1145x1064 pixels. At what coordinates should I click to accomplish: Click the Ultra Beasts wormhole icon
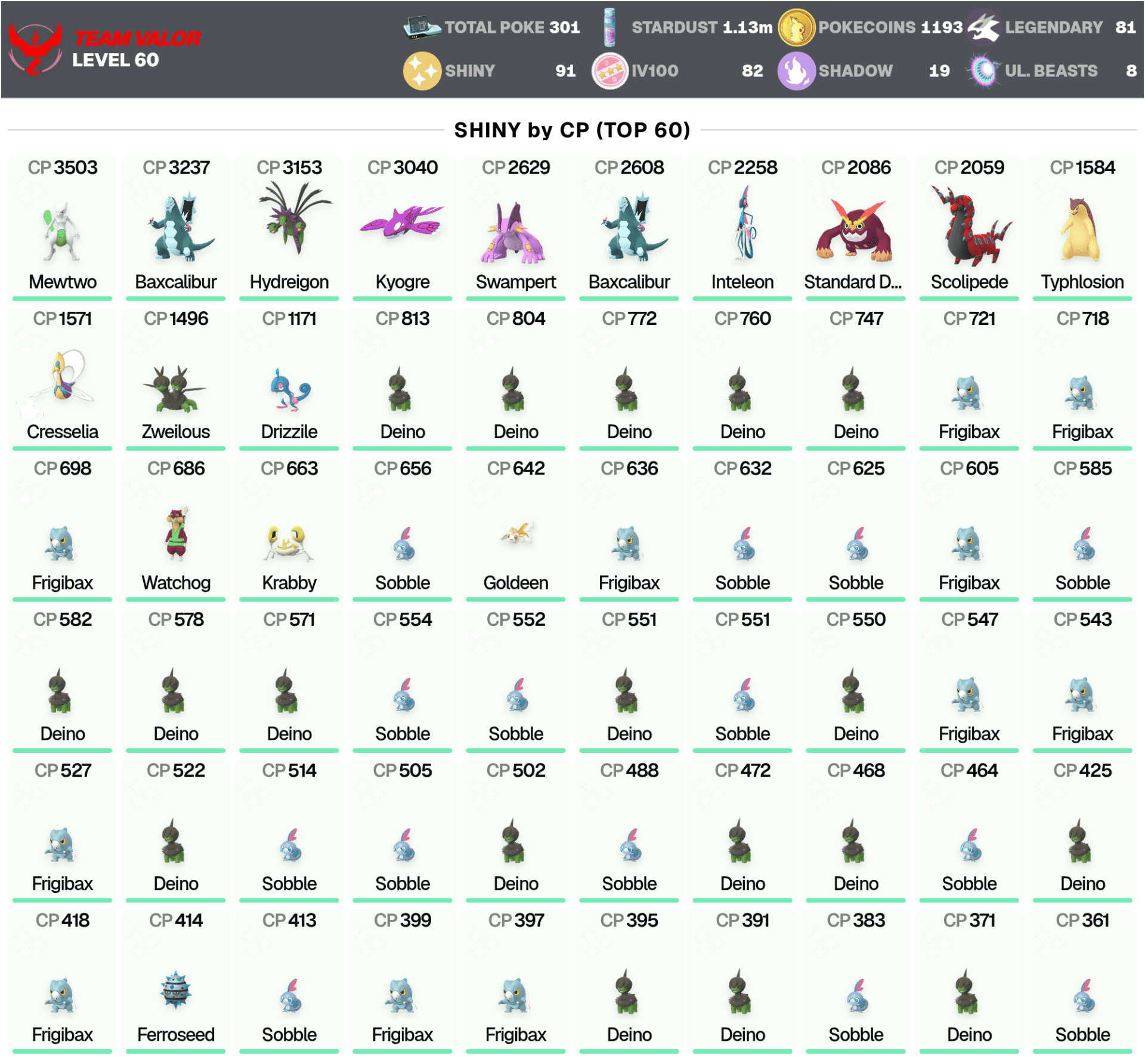(983, 71)
